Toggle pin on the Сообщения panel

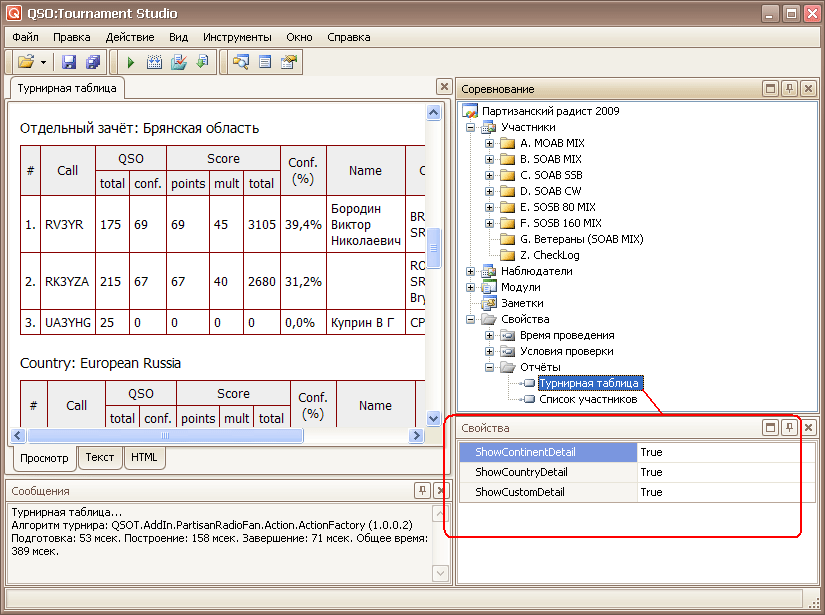pyautogui.click(x=423, y=490)
